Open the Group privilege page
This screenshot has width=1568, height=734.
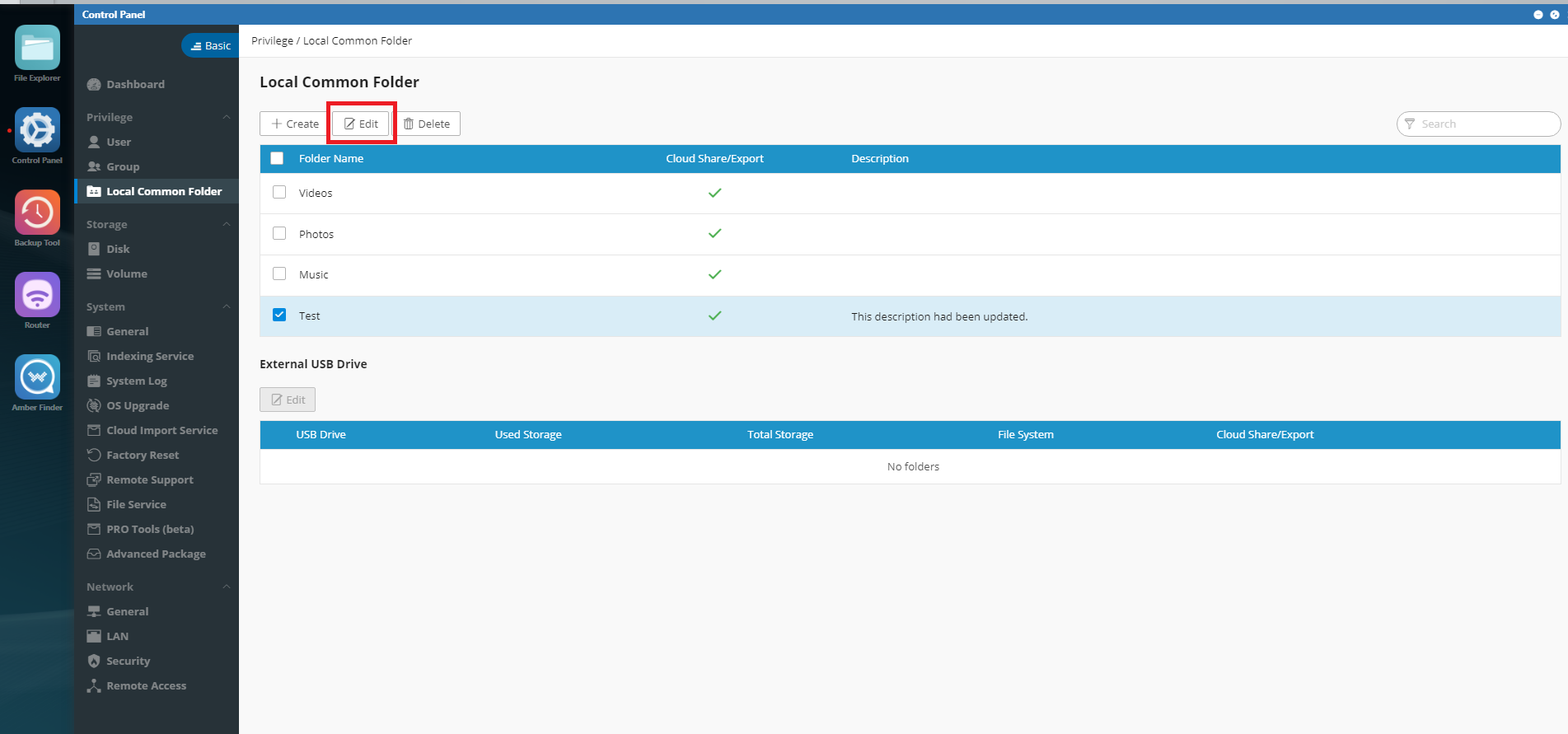123,166
